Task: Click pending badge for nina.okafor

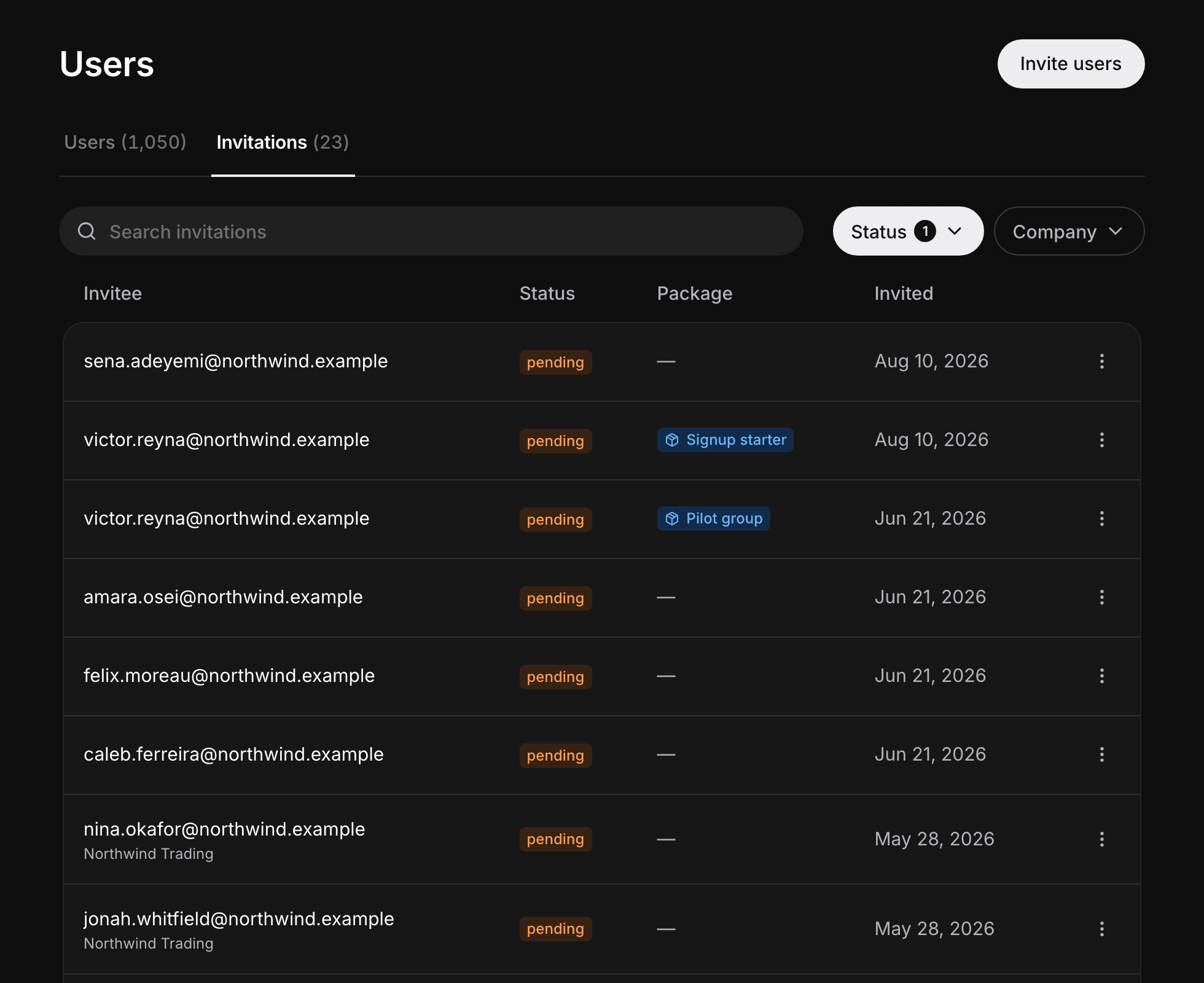Action: pyautogui.click(x=555, y=839)
